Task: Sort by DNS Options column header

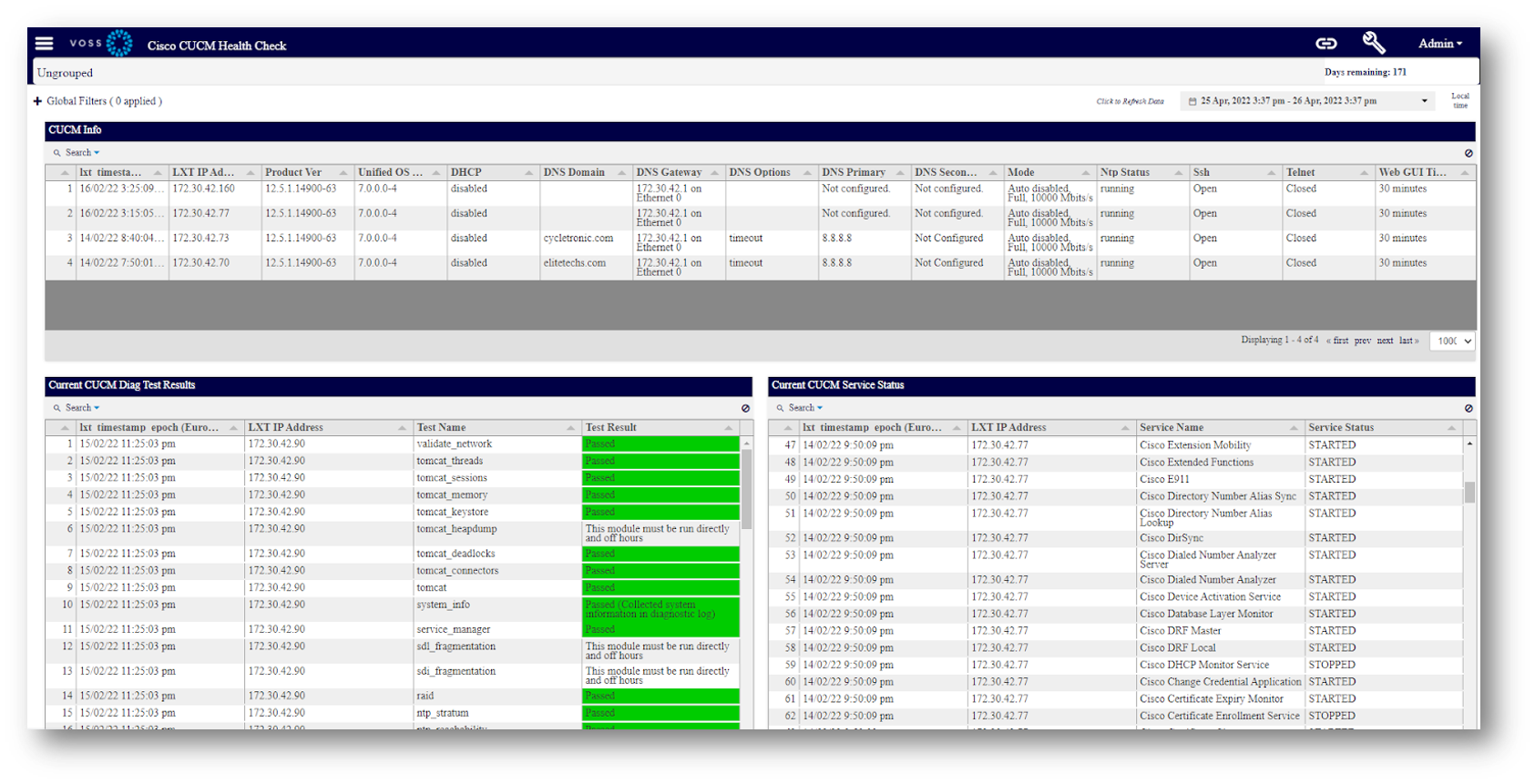Action: click(771, 172)
